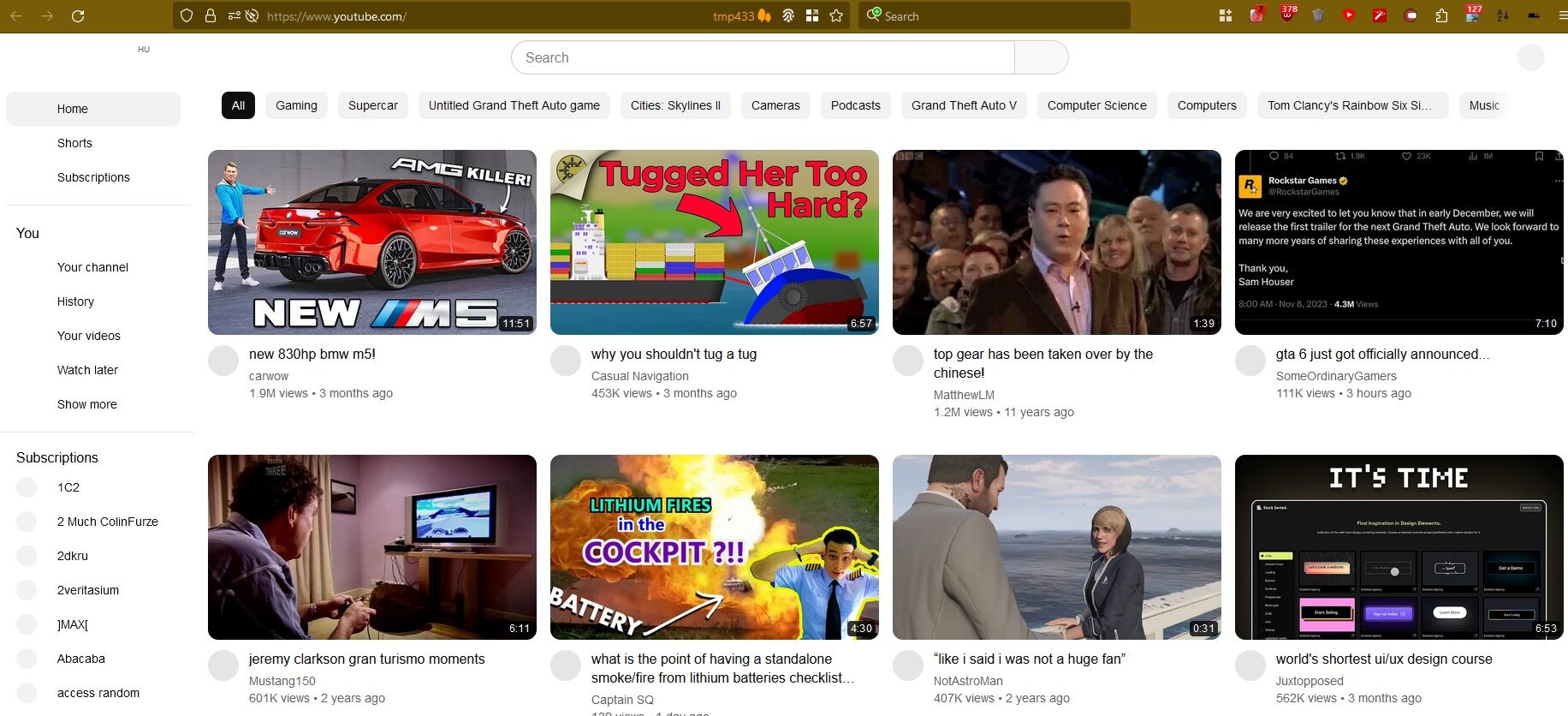The height and width of the screenshot is (716, 1568).
Task: Select the Podcasts filter chip
Action: pos(856,105)
